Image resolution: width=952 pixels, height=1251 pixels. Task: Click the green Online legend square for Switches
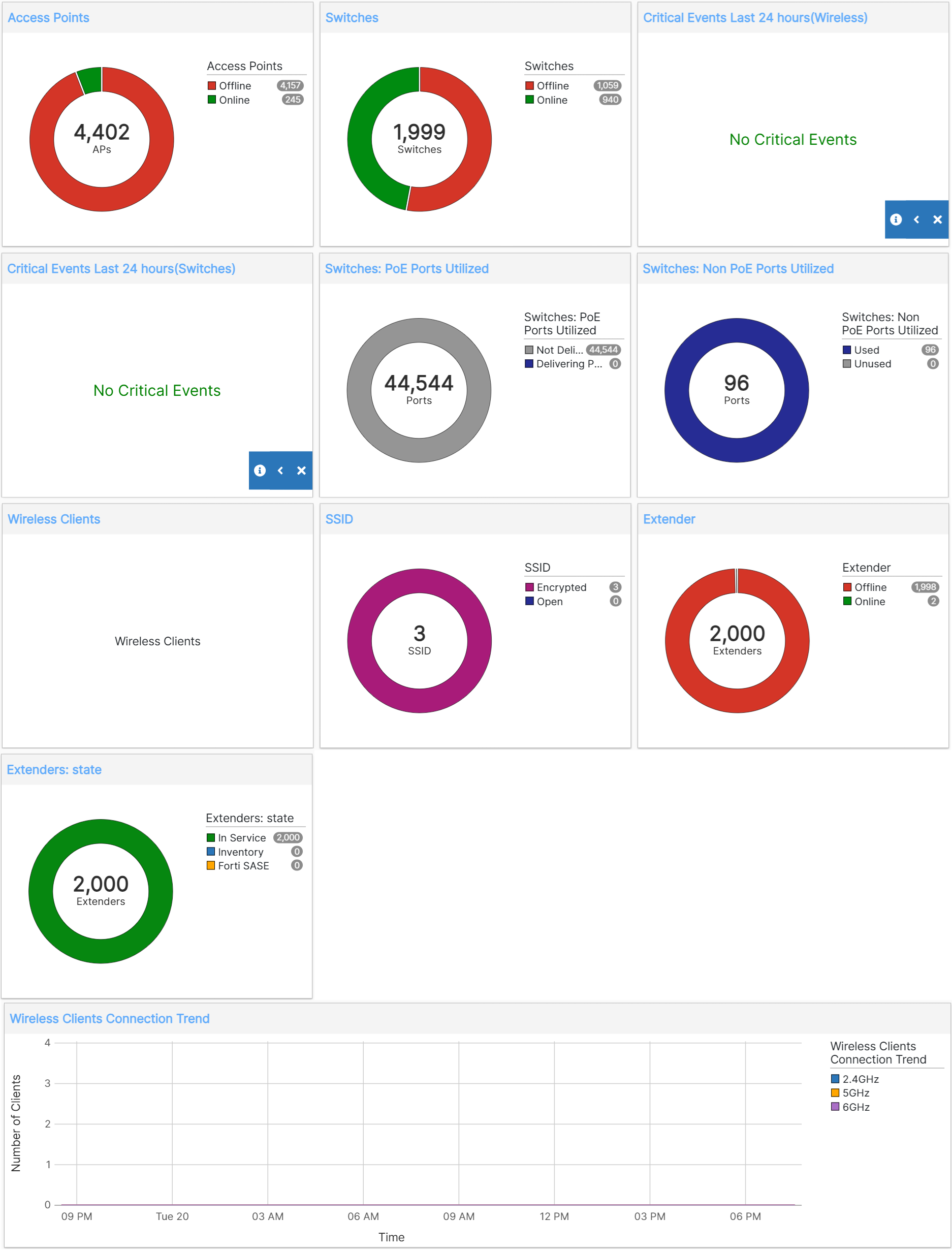pyautogui.click(x=529, y=100)
